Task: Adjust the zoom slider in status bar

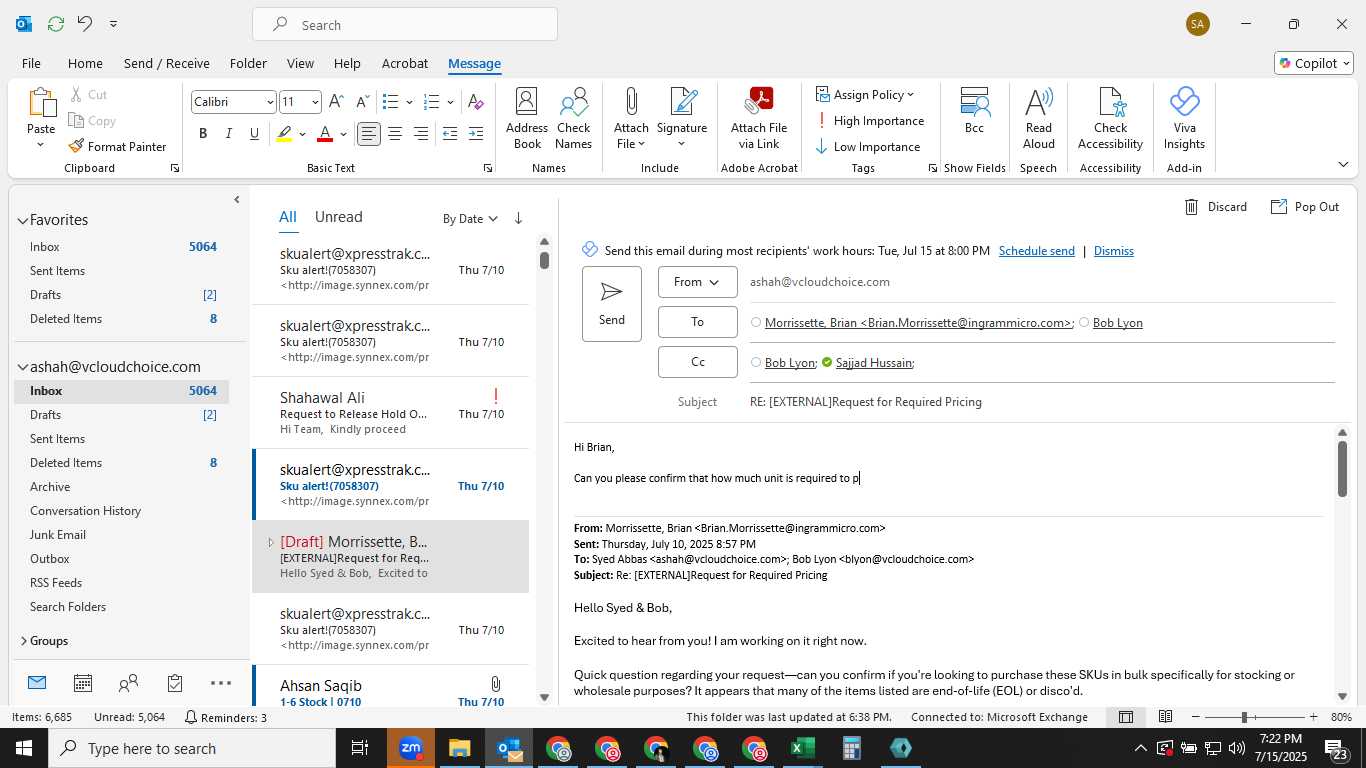Action: tap(1245, 717)
